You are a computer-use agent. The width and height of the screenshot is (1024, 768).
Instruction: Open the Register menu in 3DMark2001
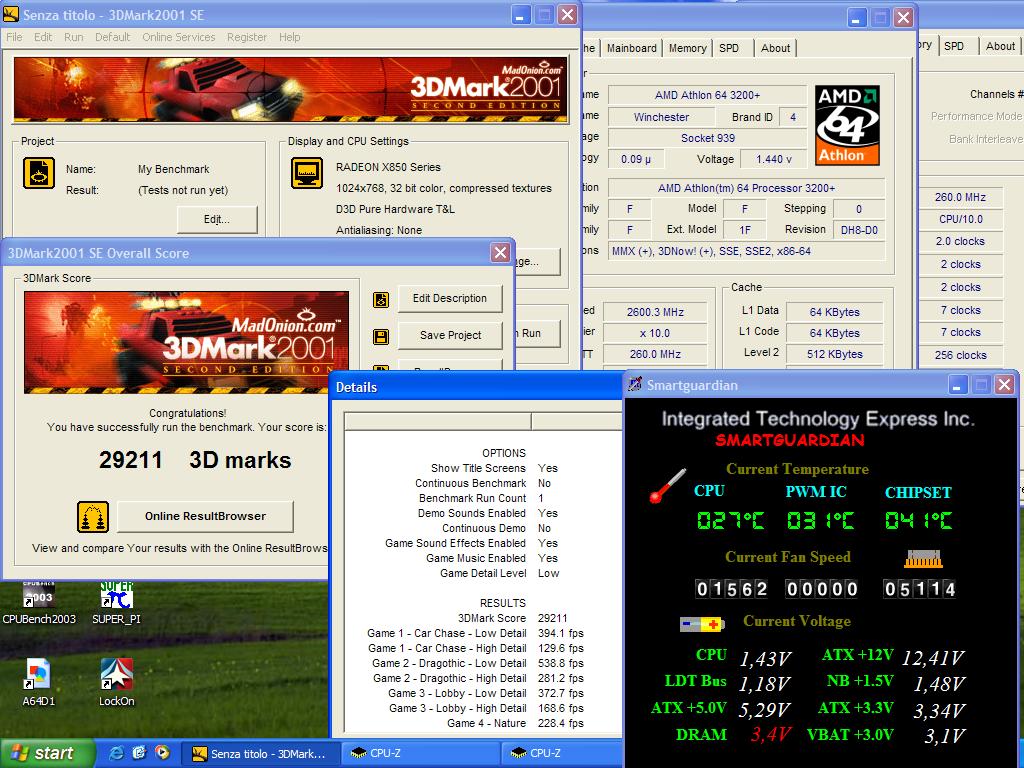tap(247, 37)
